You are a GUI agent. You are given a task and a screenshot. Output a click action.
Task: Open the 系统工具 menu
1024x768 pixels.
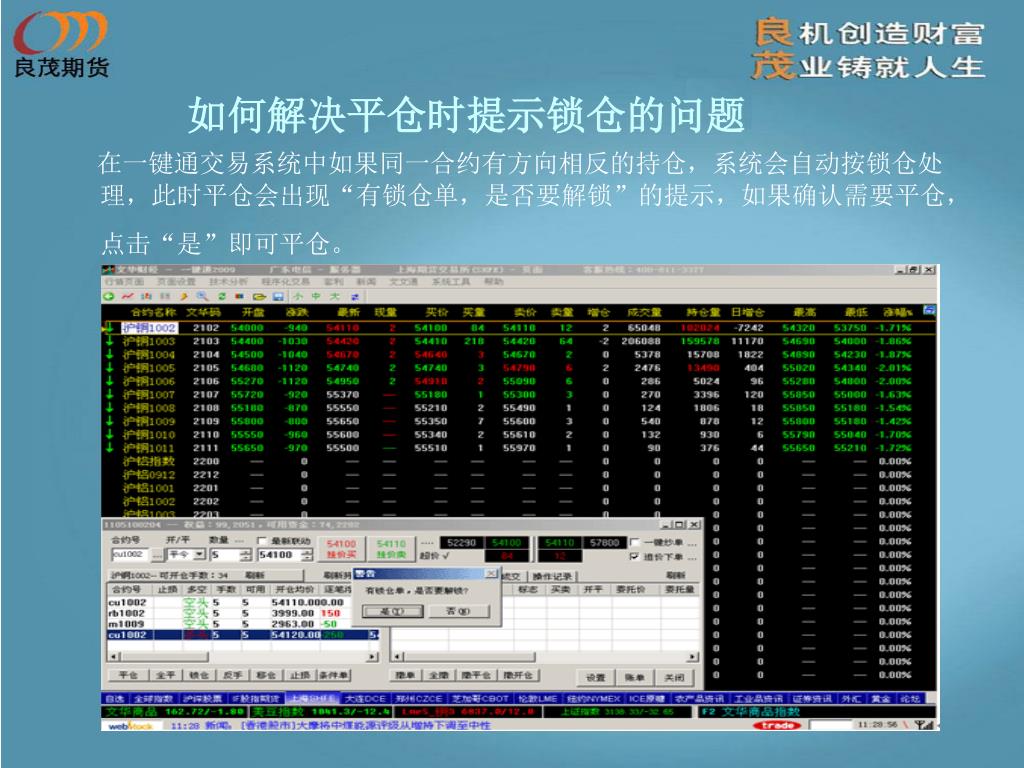tap(451, 281)
